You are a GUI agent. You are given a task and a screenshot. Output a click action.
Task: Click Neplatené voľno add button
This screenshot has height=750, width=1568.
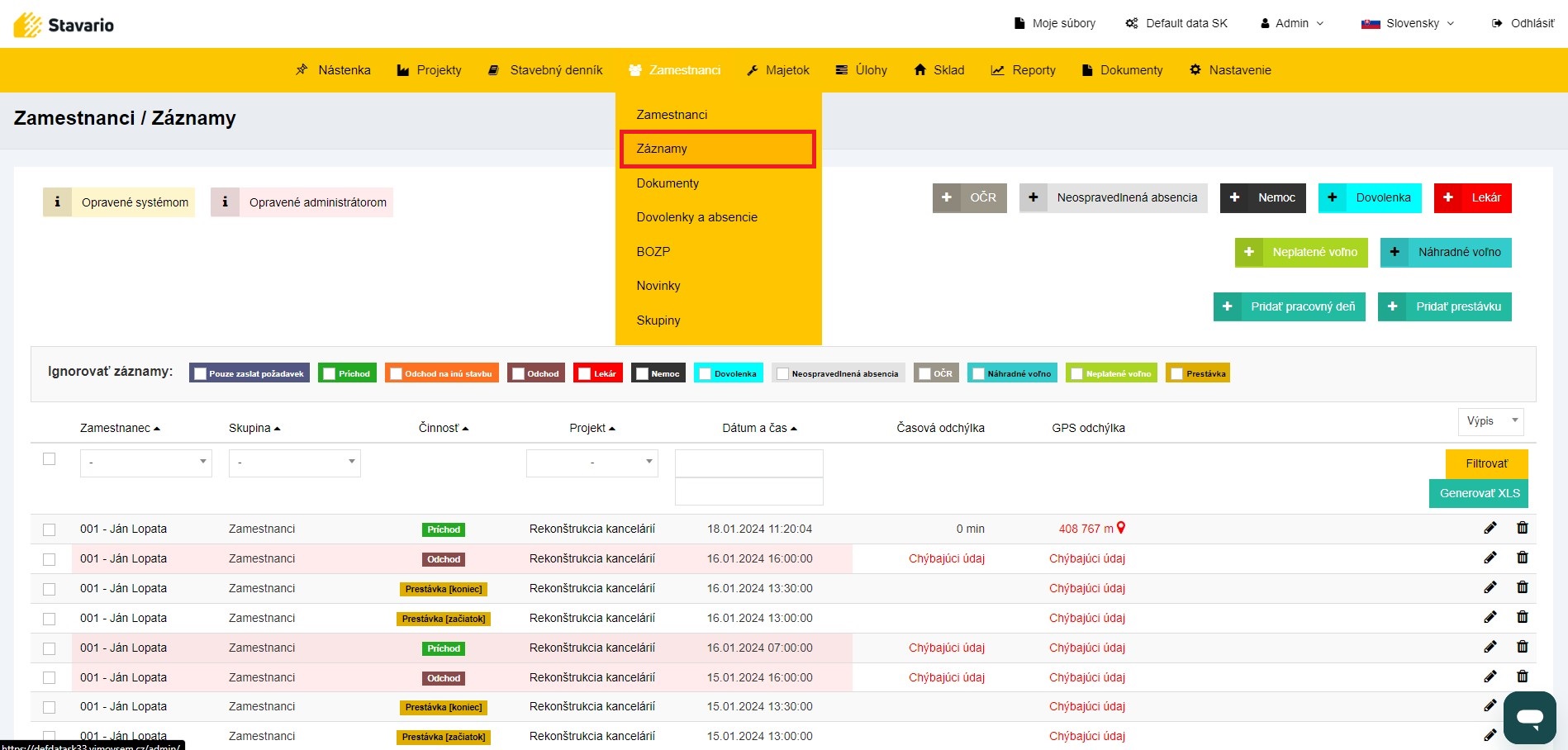1301,252
